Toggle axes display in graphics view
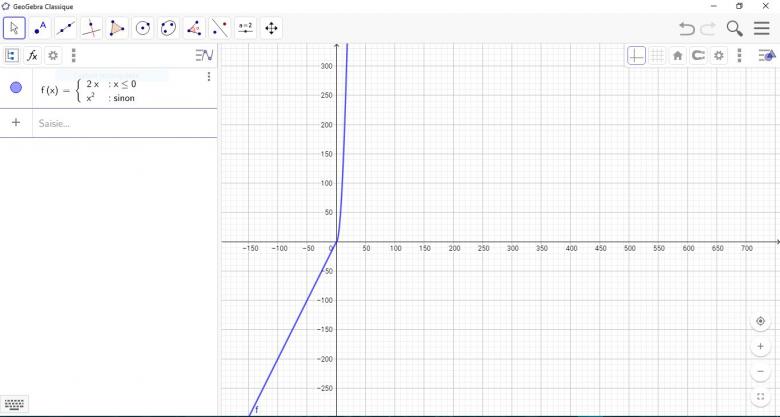Viewport: 780px width, 417px height. tap(636, 56)
